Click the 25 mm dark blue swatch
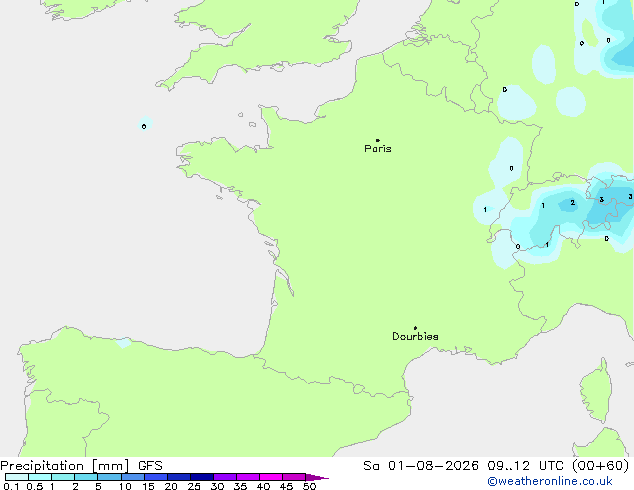The image size is (634, 490). 202,477
